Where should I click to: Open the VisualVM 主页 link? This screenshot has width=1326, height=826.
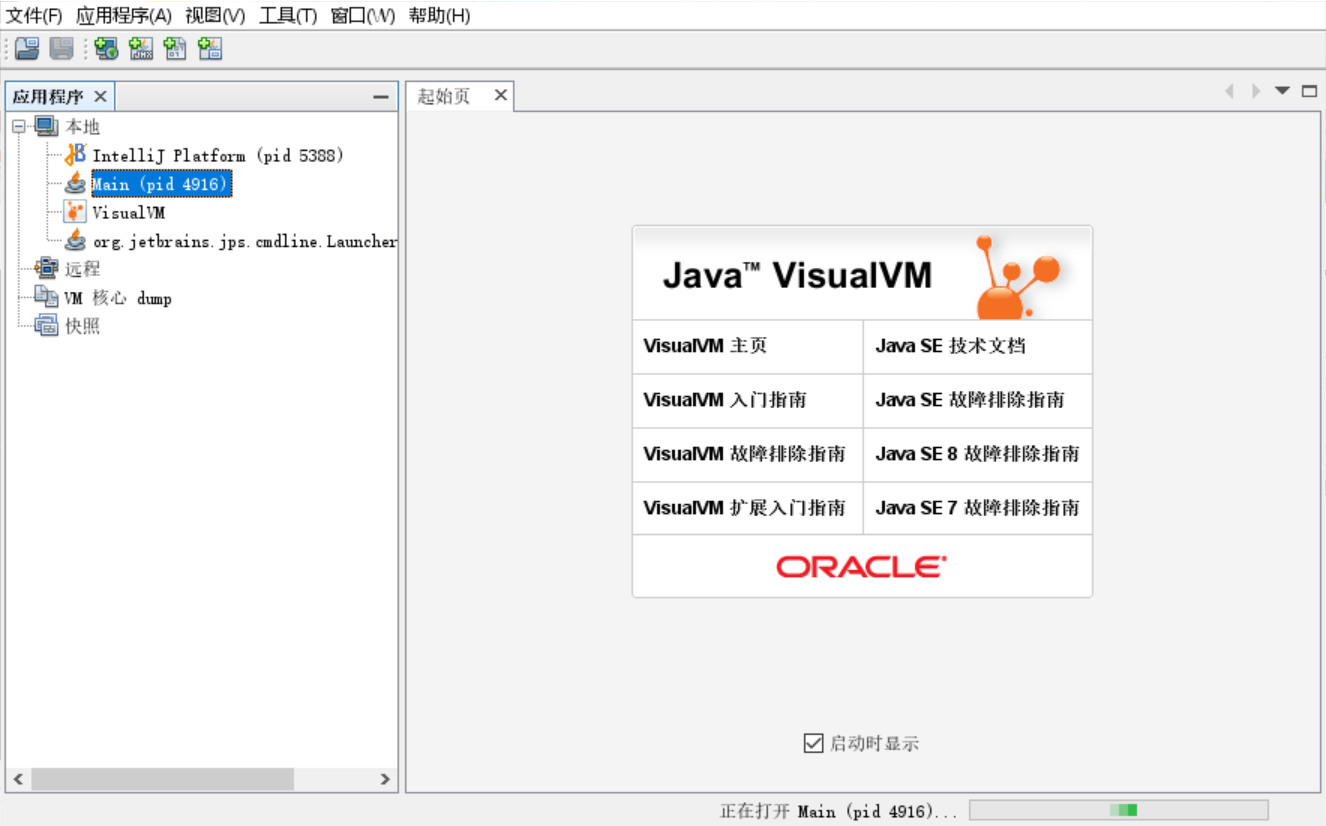(705, 346)
